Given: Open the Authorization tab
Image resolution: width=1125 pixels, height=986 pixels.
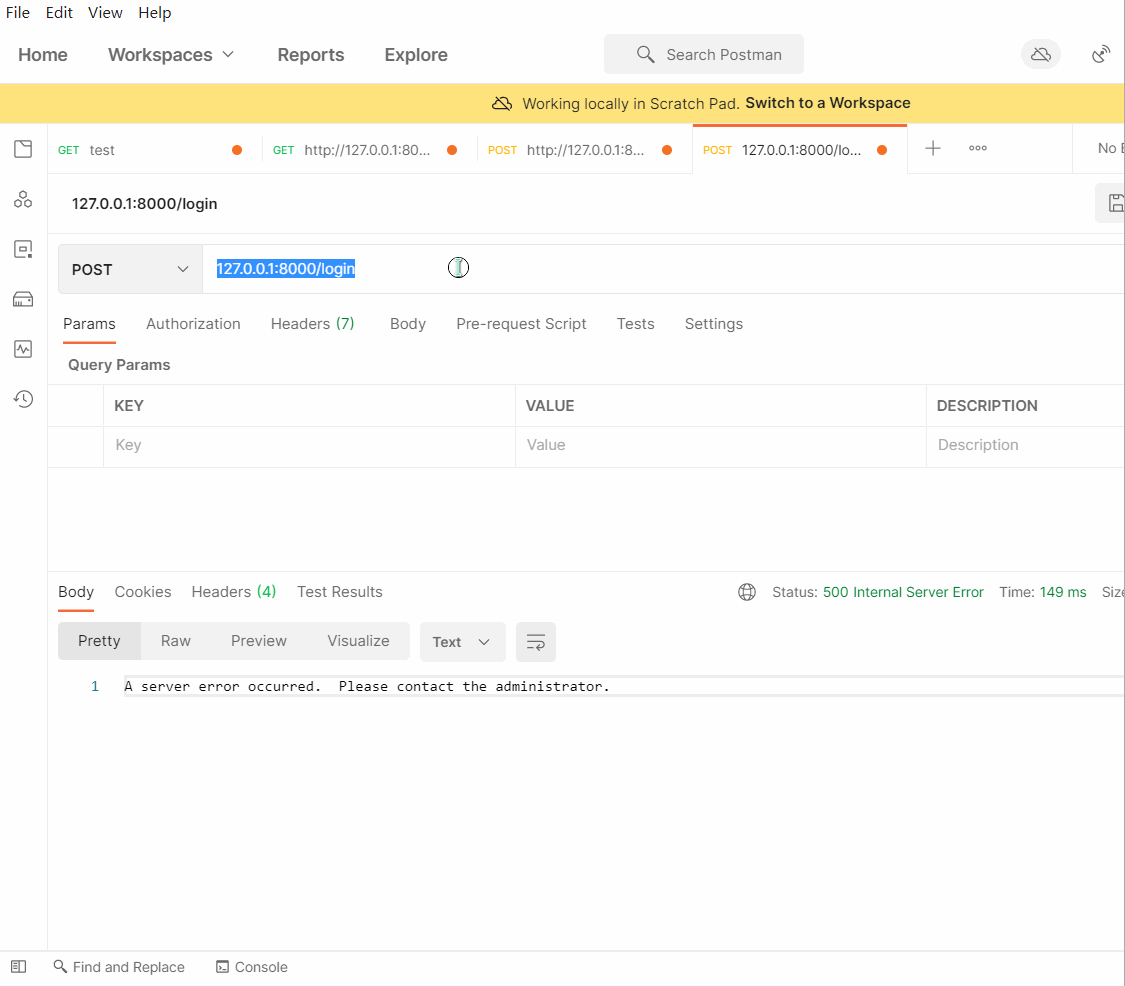Looking at the screenshot, I should click(193, 324).
